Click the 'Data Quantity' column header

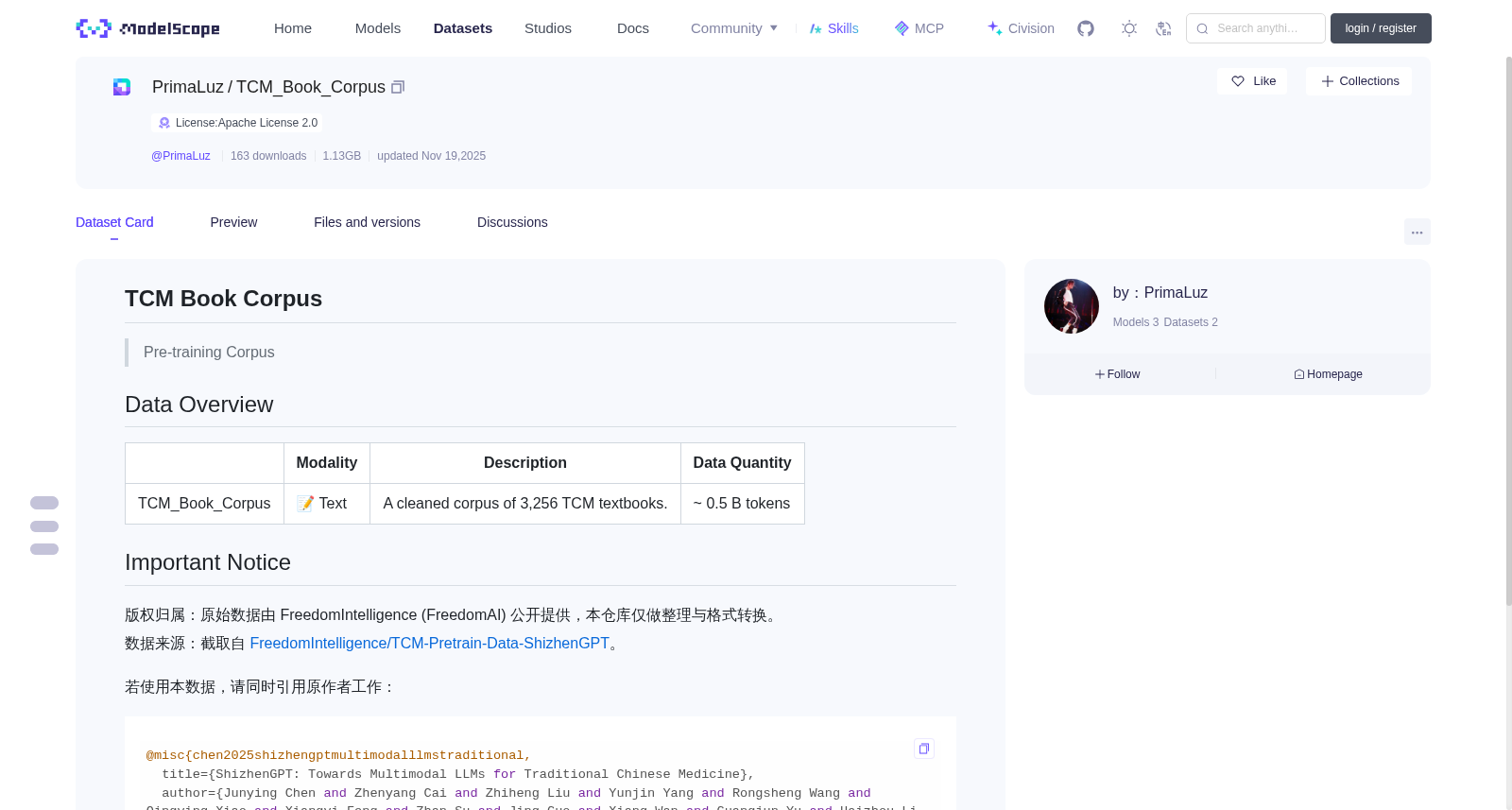[x=742, y=463]
